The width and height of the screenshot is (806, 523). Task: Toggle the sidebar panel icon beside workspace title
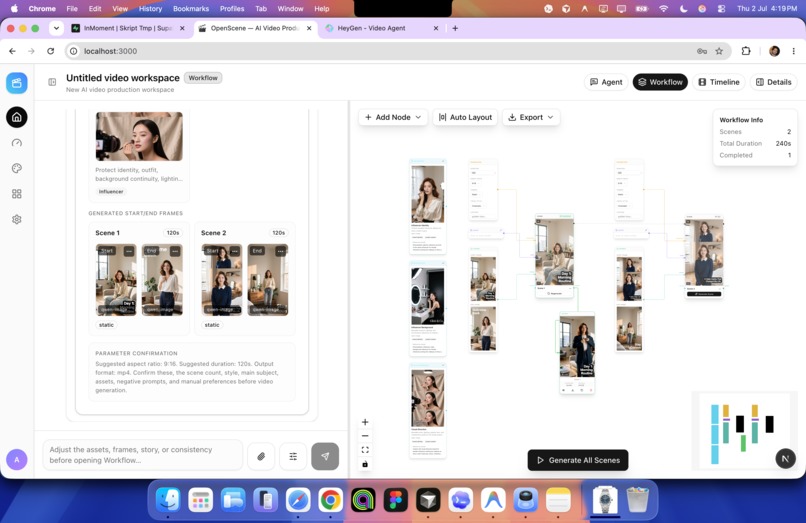52,82
